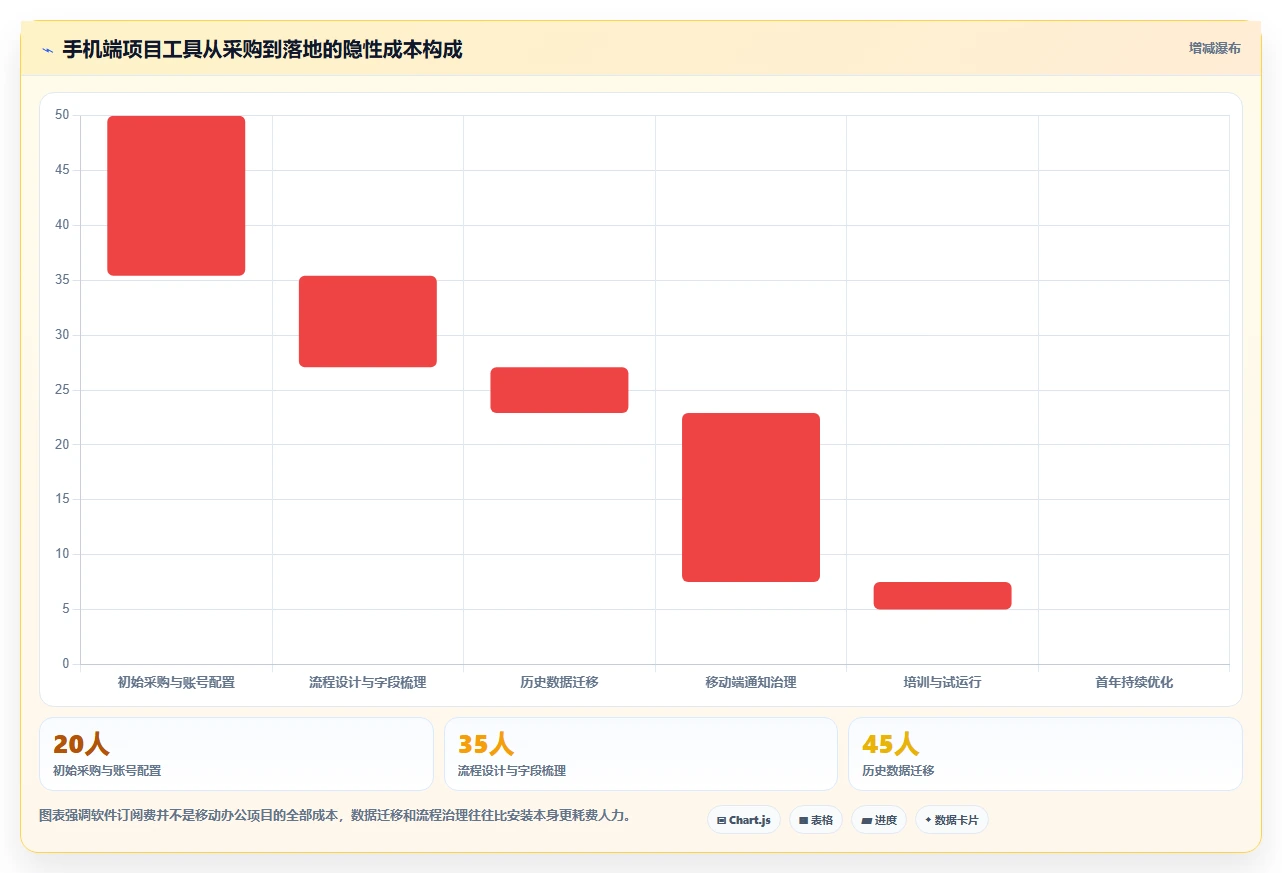Click the y-axis value 35
The width and height of the screenshot is (1282, 873).
coord(62,280)
